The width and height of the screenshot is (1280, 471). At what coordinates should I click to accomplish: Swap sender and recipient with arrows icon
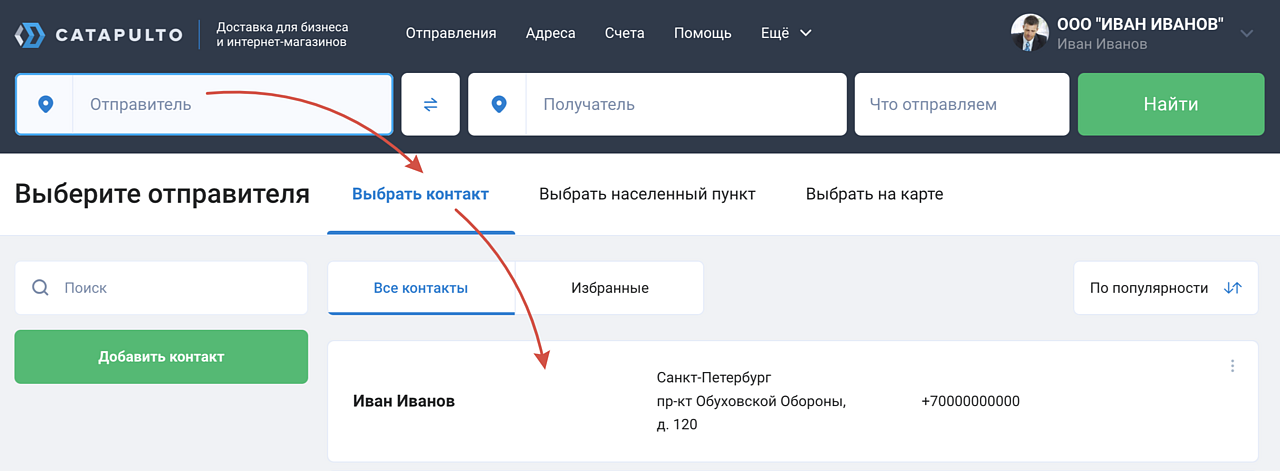[x=430, y=104]
